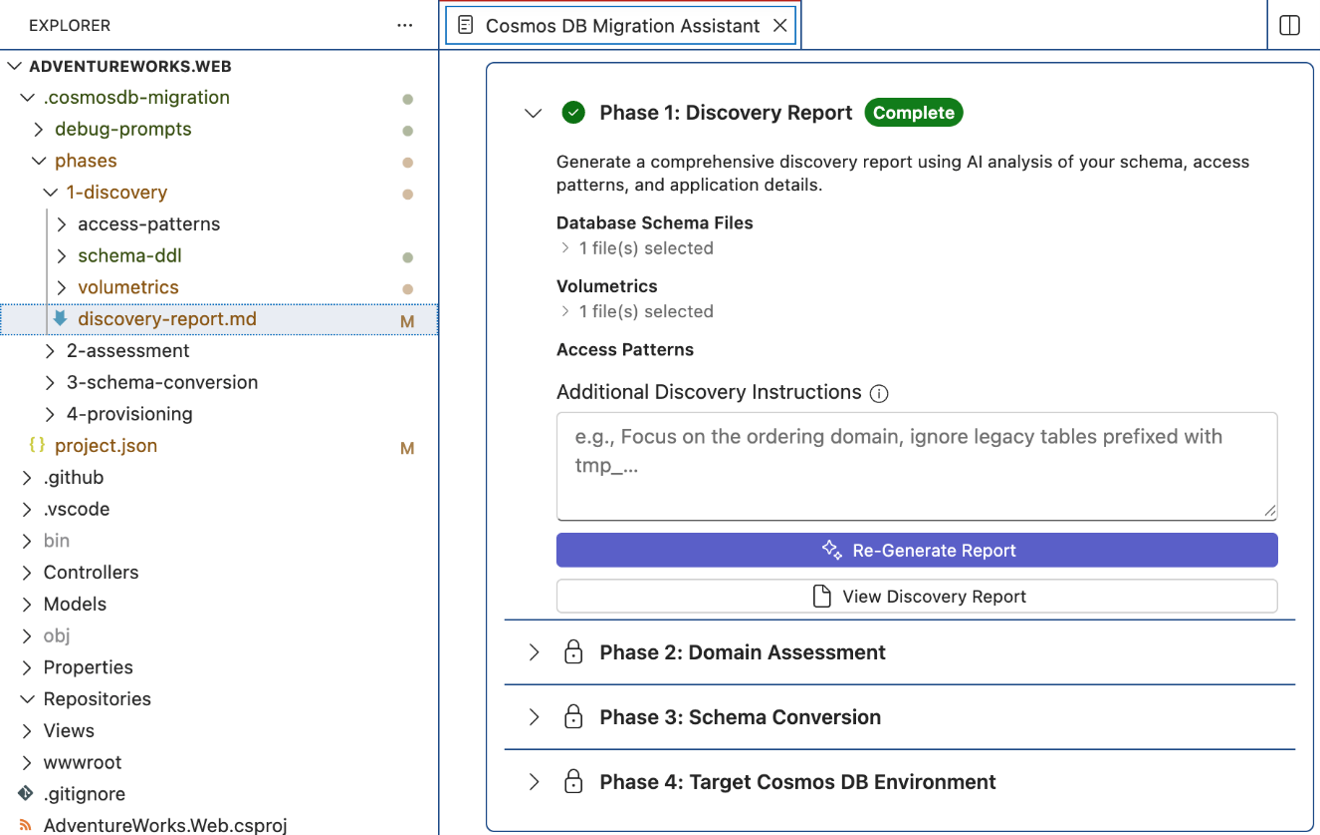Viewport: 1320px width, 835px height.
Task: Click the split editor layout icon
Action: (x=1290, y=25)
